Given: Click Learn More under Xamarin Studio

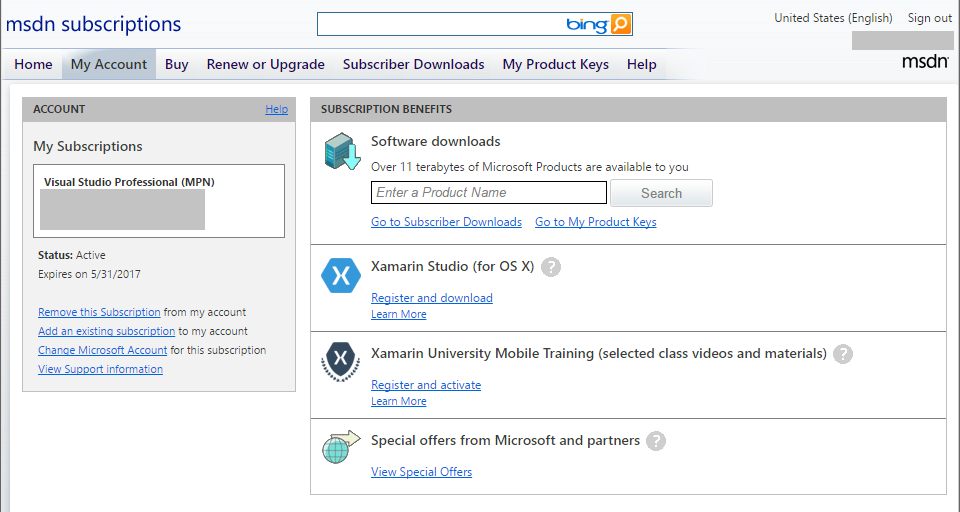Looking at the screenshot, I should click(399, 314).
